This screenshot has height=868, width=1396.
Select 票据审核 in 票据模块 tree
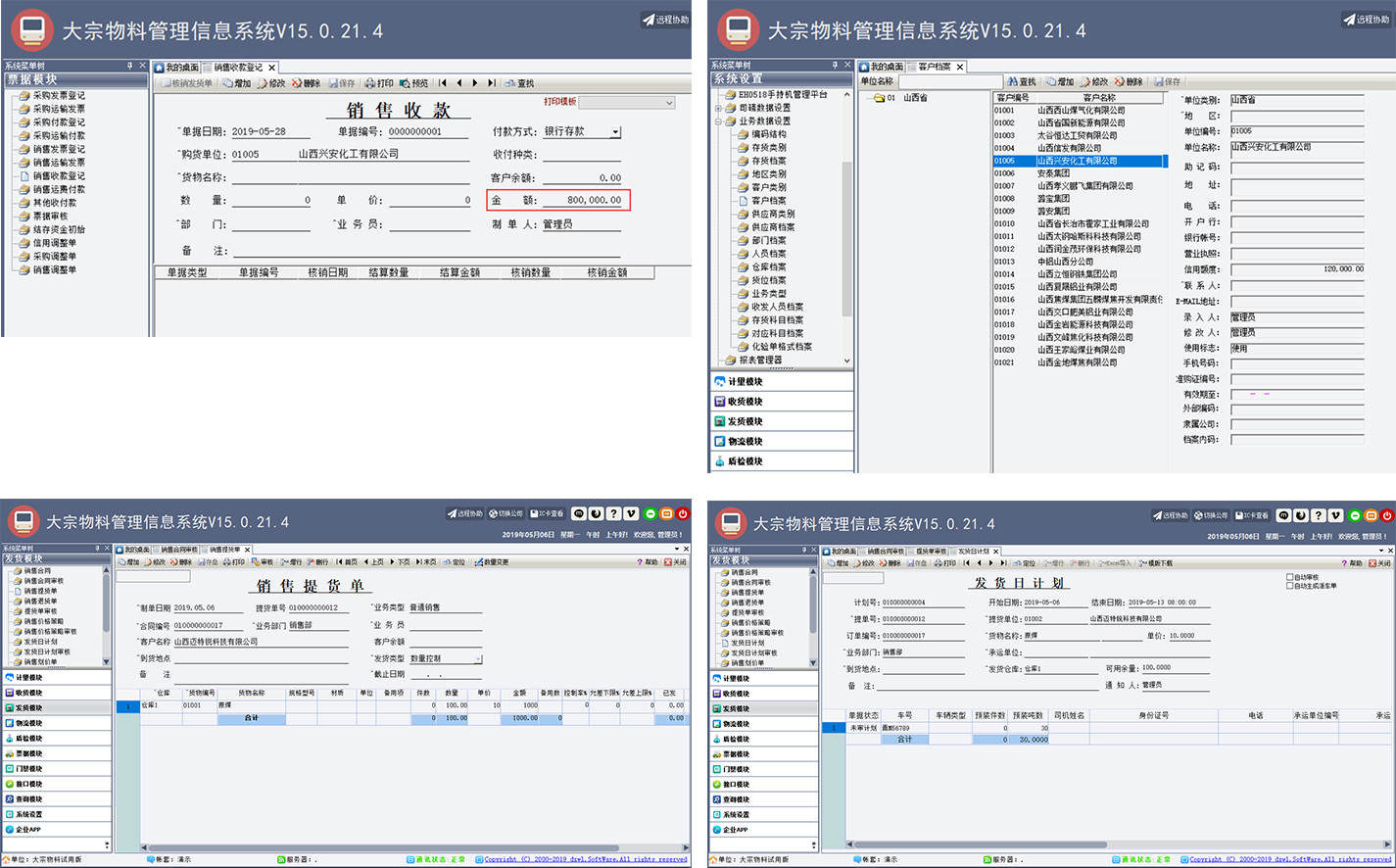click(x=50, y=217)
